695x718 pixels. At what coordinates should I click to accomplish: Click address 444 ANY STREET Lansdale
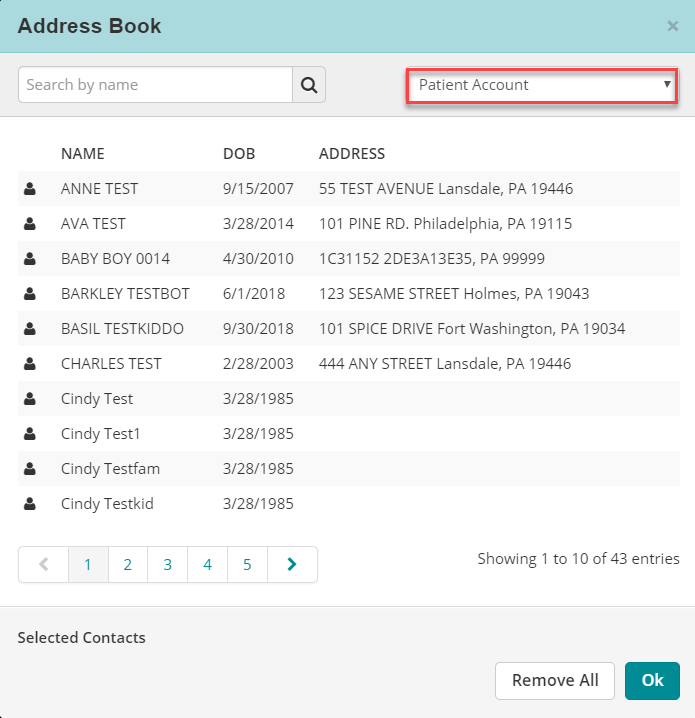coord(445,364)
